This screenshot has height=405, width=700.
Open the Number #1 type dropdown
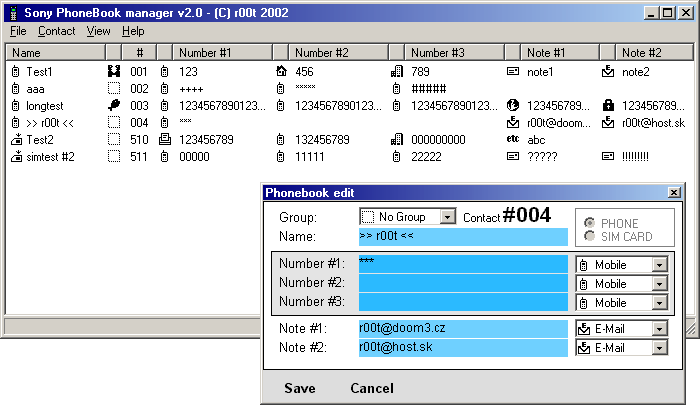[x=659, y=265]
